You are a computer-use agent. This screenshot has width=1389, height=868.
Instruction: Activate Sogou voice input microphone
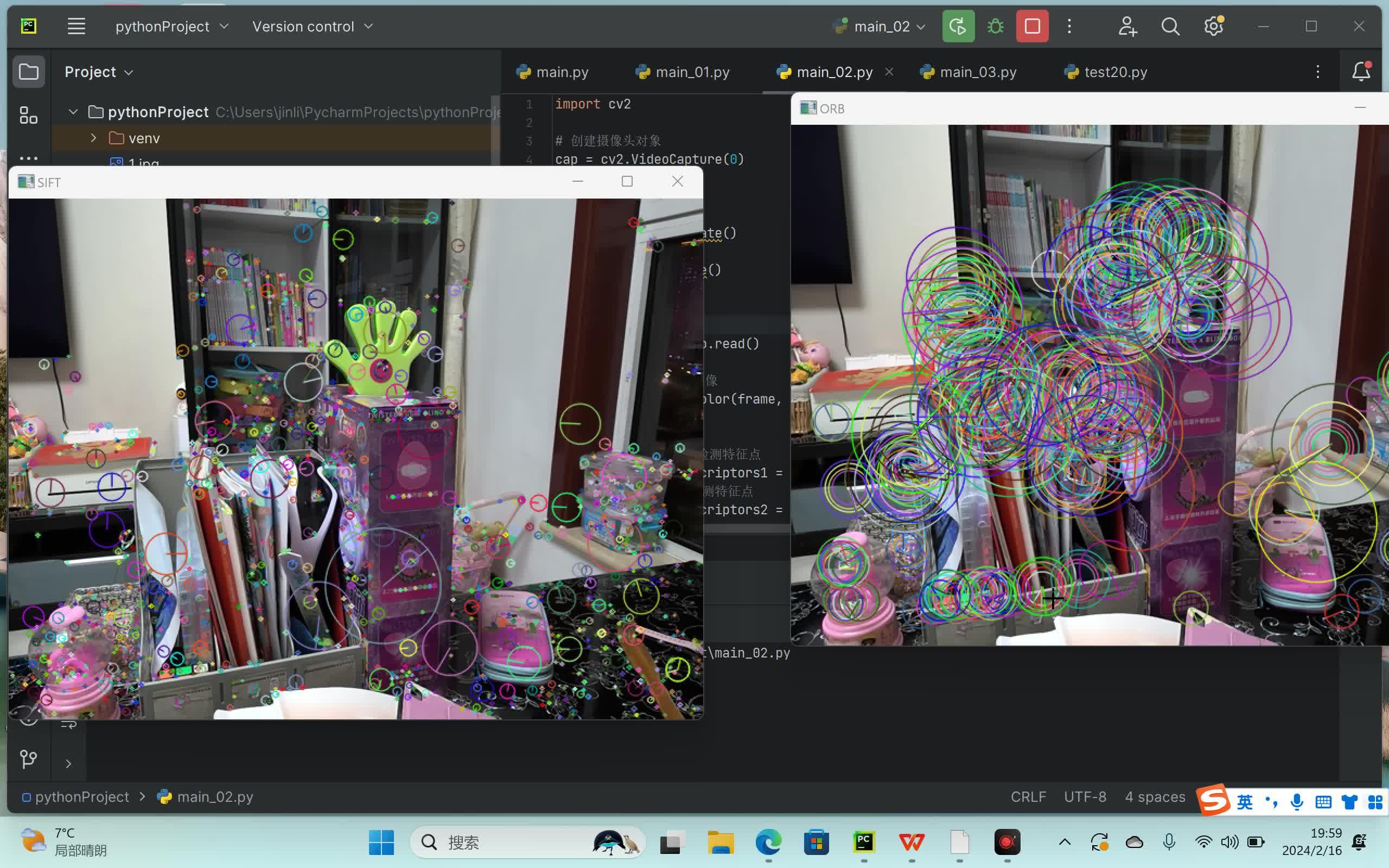point(1297,801)
